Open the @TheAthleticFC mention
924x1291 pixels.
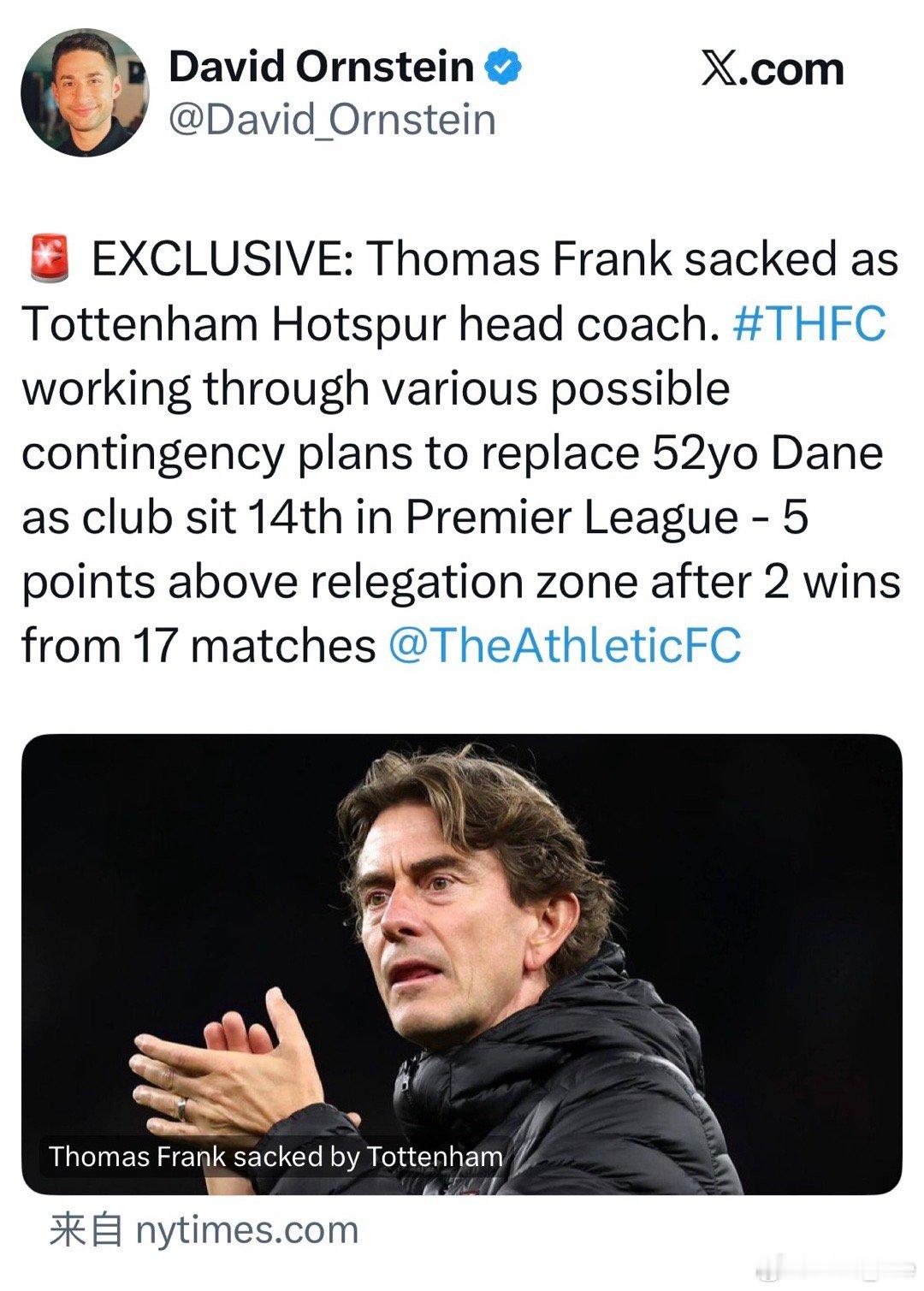[x=565, y=645]
